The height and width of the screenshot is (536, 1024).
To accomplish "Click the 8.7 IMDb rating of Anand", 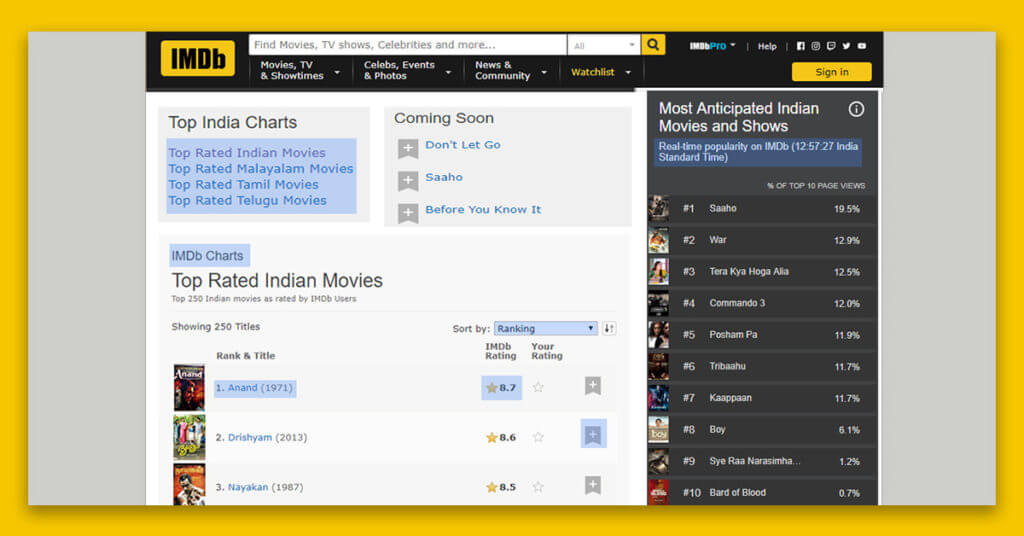I will point(502,388).
